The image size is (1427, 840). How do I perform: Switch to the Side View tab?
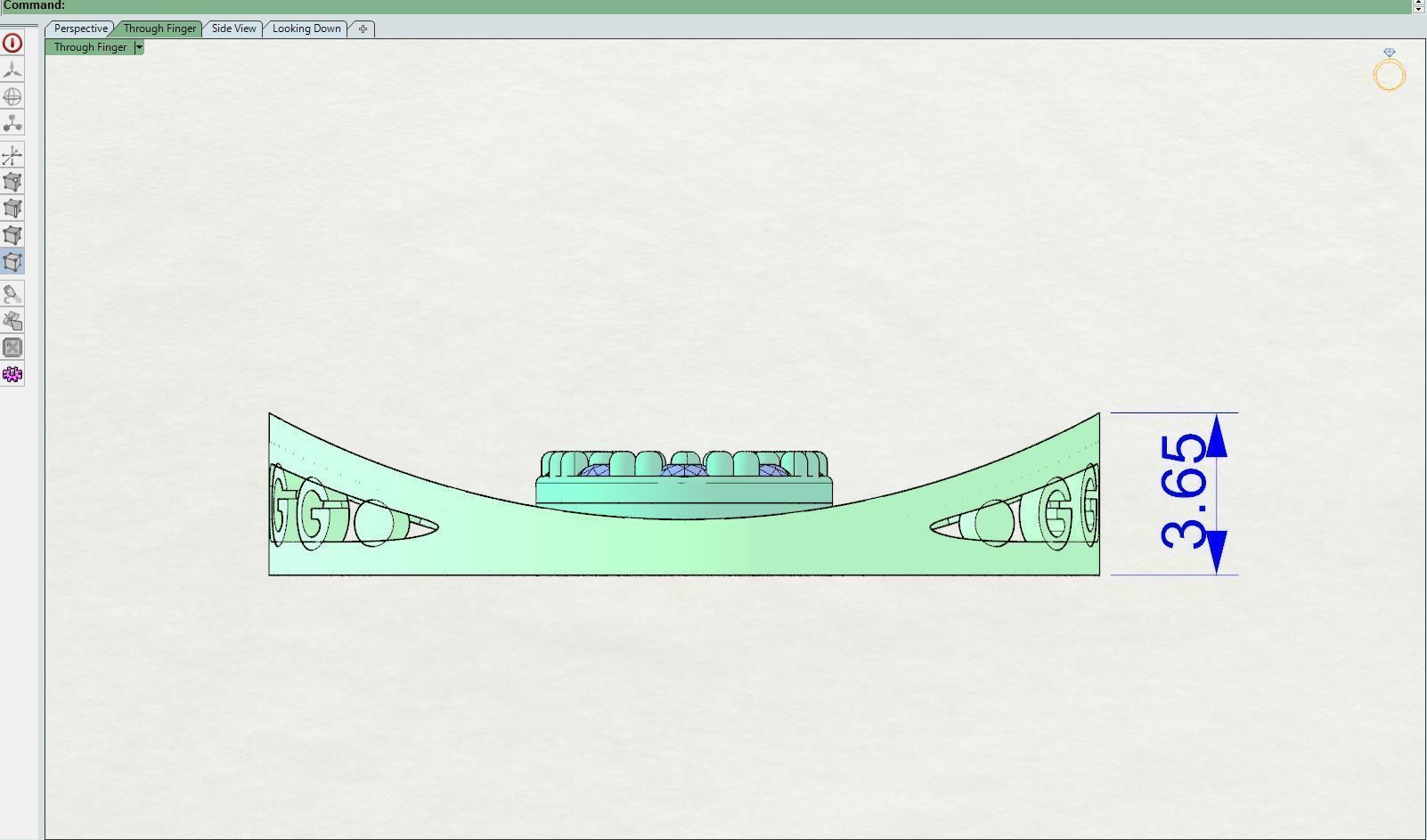click(x=233, y=29)
